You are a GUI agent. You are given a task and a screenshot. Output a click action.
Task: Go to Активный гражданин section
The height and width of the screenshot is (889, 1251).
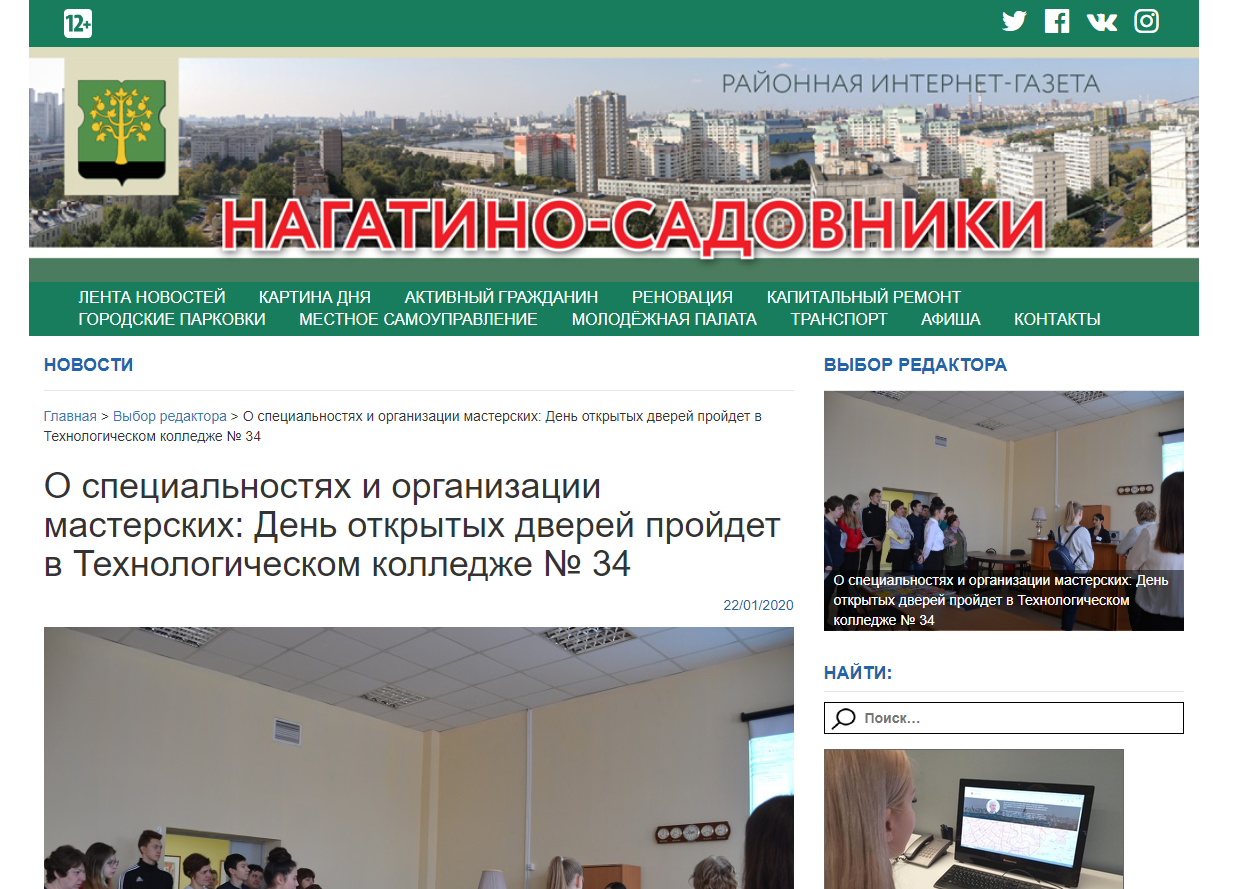pyautogui.click(x=501, y=297)
